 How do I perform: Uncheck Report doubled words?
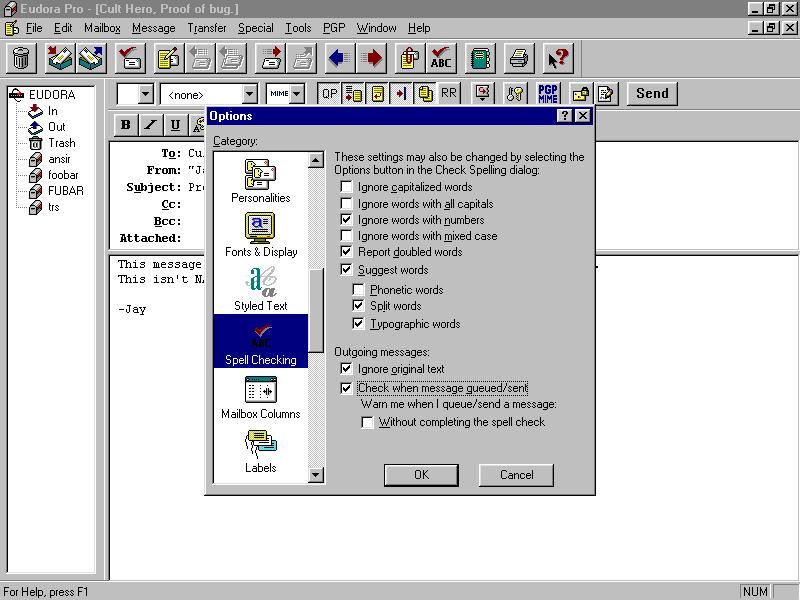347,252
